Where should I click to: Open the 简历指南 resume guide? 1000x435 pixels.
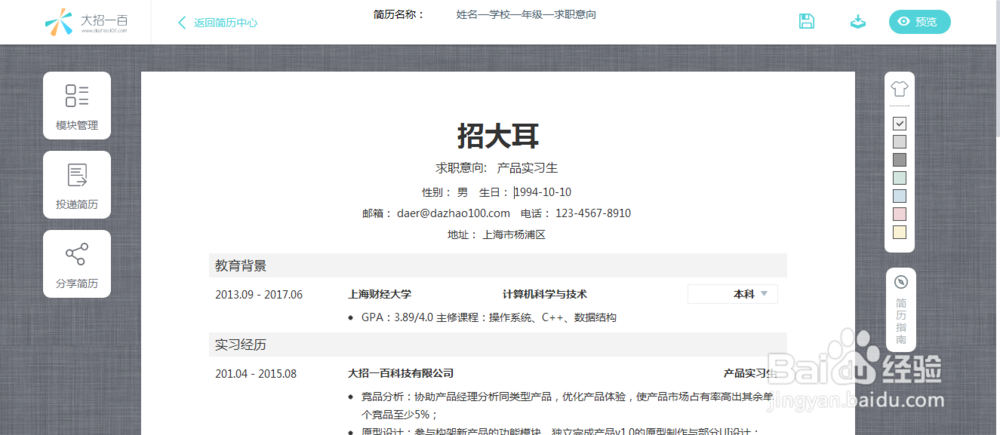[901, 309]
